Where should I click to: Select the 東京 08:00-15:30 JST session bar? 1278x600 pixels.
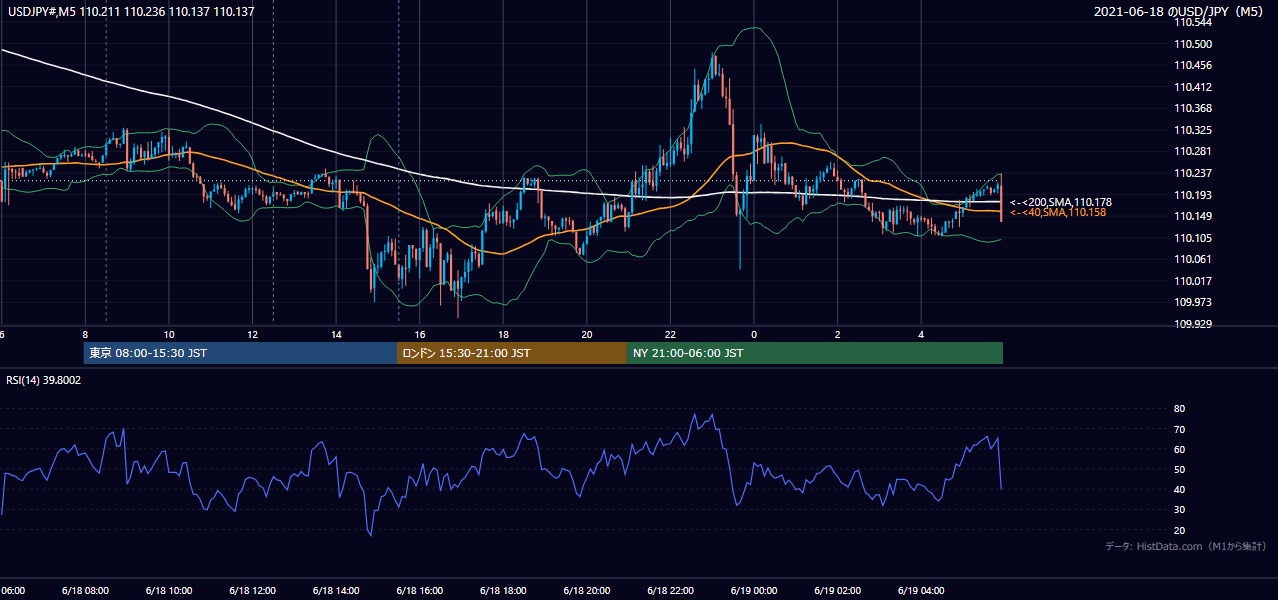(x=240, y=353)
